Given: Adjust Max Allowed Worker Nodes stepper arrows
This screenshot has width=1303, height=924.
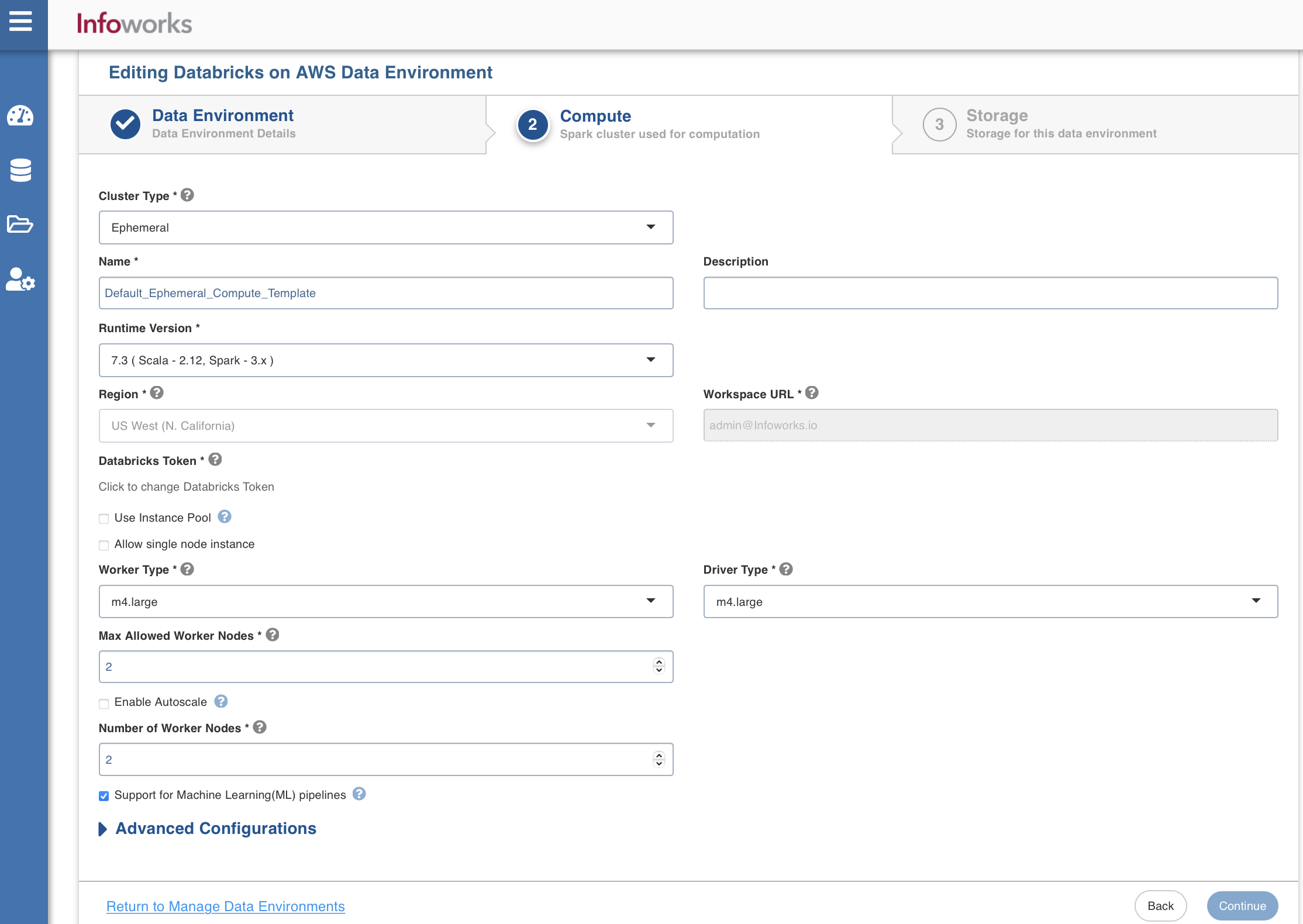Looking at the screenshot, I should (659, 666).
